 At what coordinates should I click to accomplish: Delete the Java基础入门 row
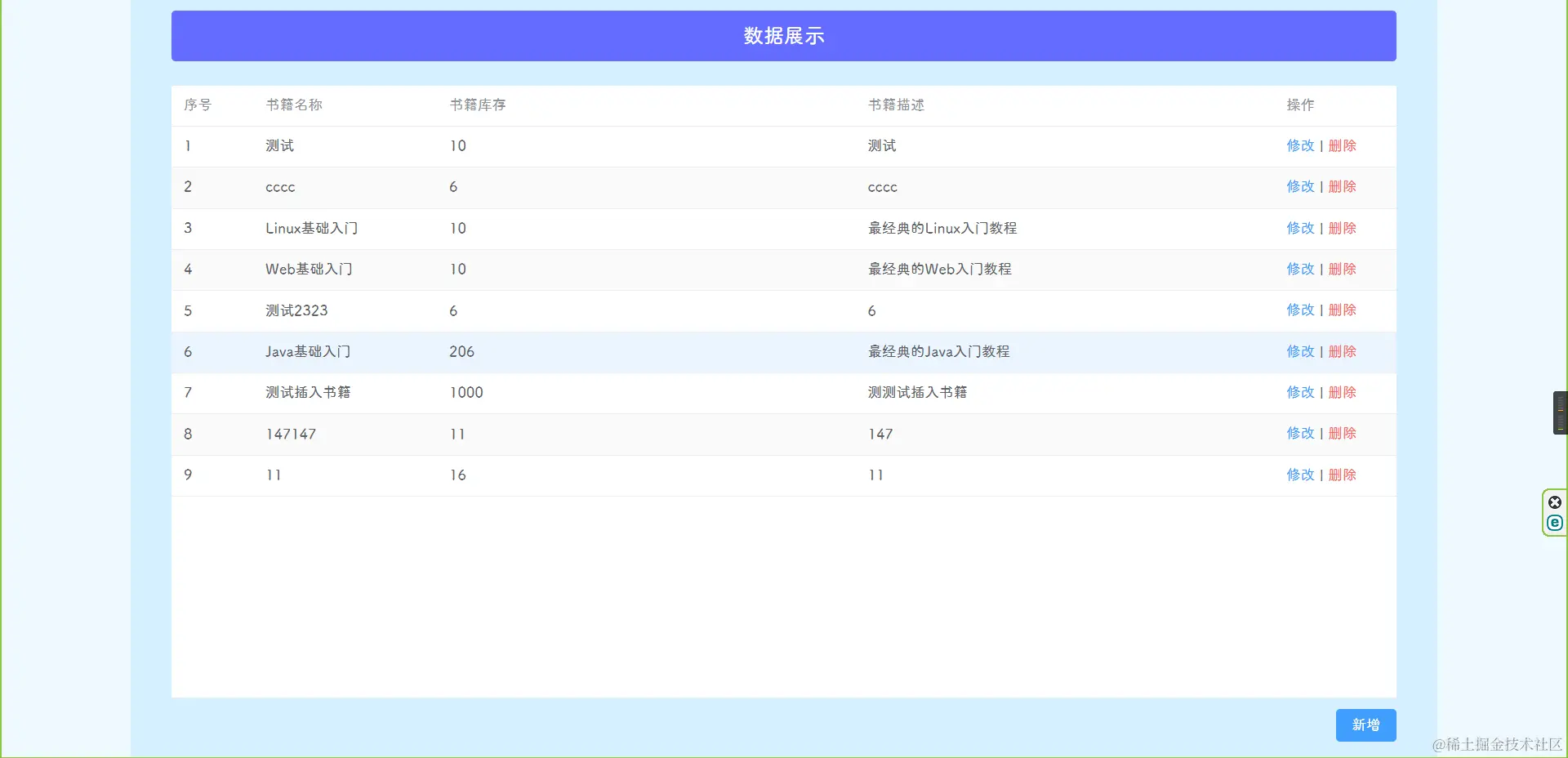click(x=1342, y=351)
